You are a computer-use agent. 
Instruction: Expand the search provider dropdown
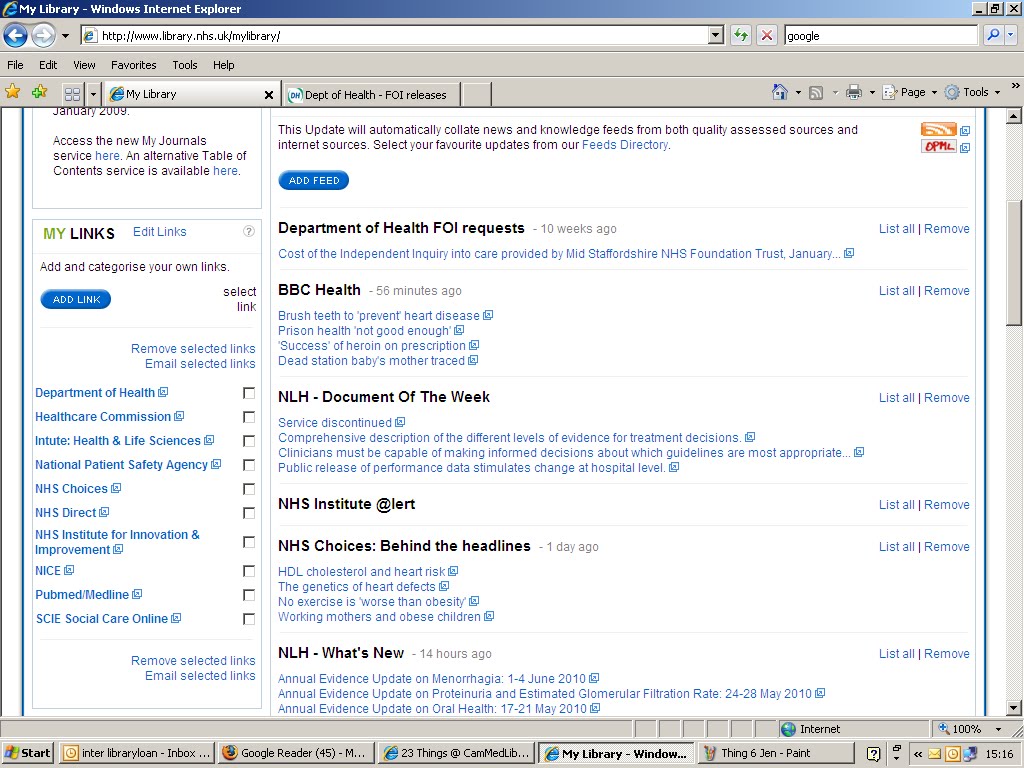tap(1011, 35)
